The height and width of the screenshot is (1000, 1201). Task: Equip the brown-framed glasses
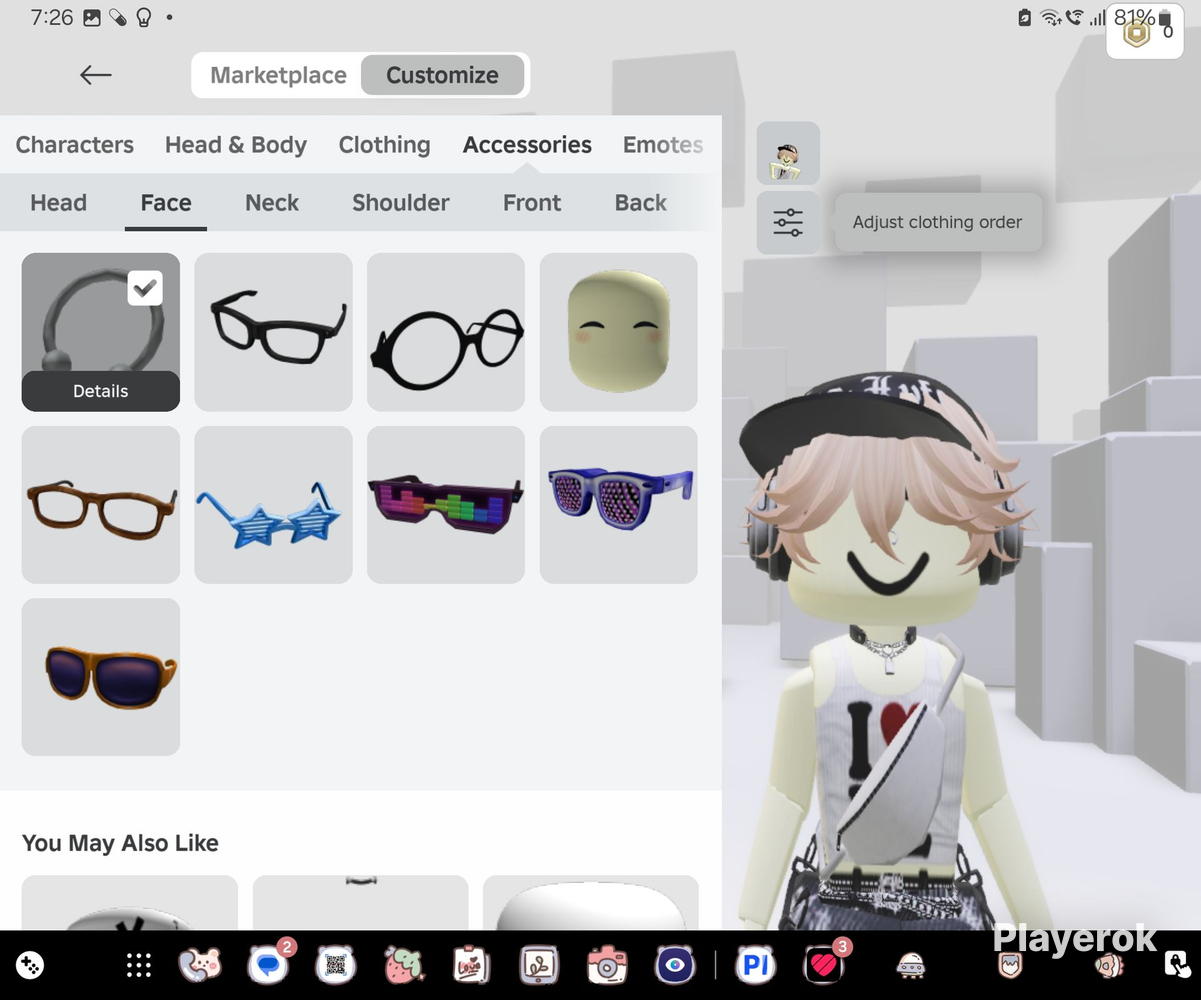(101, 505)
